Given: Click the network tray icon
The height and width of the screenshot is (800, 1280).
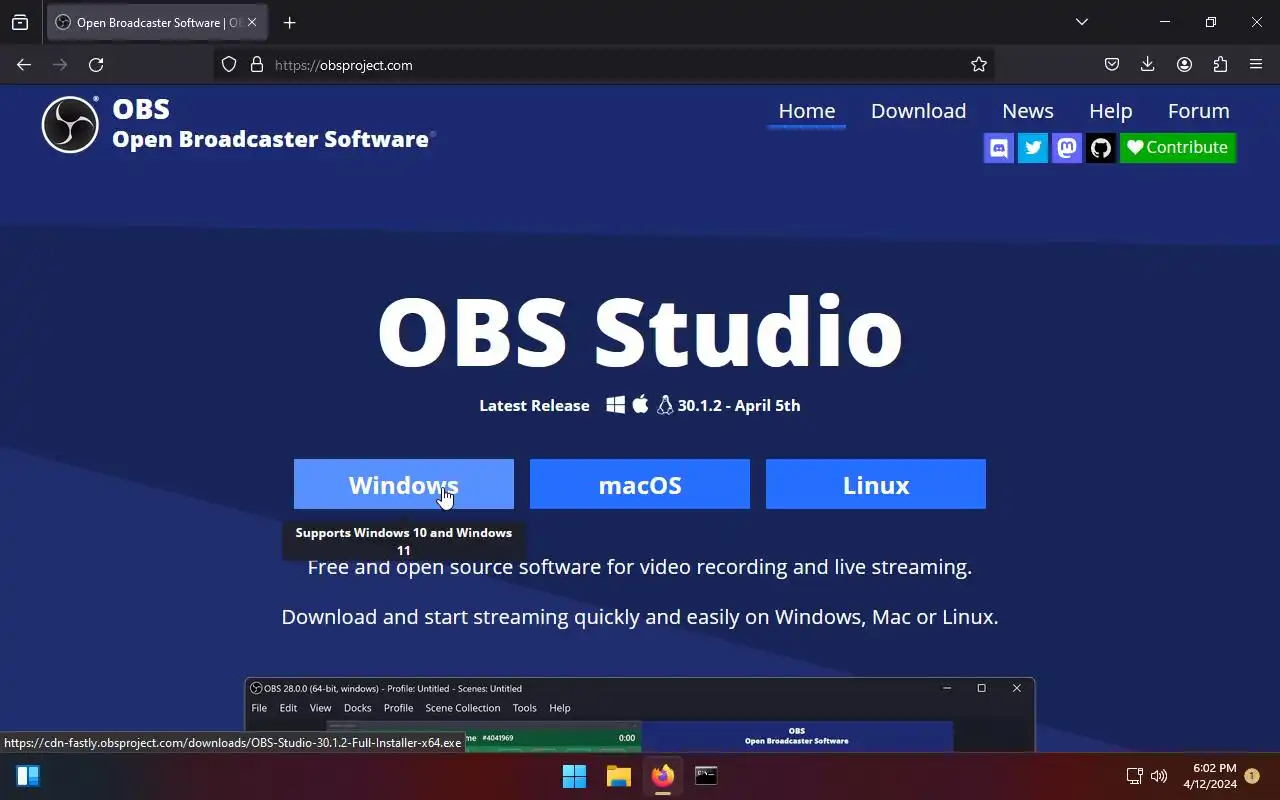Looking at the screenshot, I should tap(1134, 776).
